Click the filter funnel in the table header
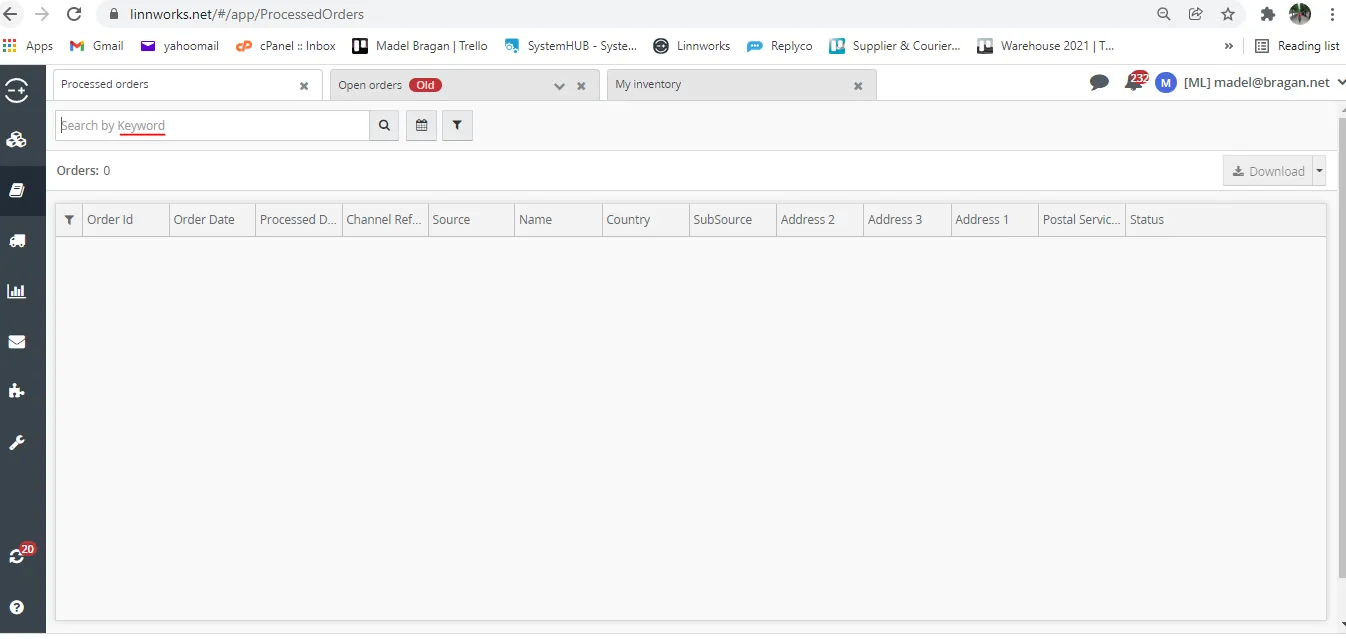Image resolution: width=1346 pixels, height=639 pixels. [69, 220]
